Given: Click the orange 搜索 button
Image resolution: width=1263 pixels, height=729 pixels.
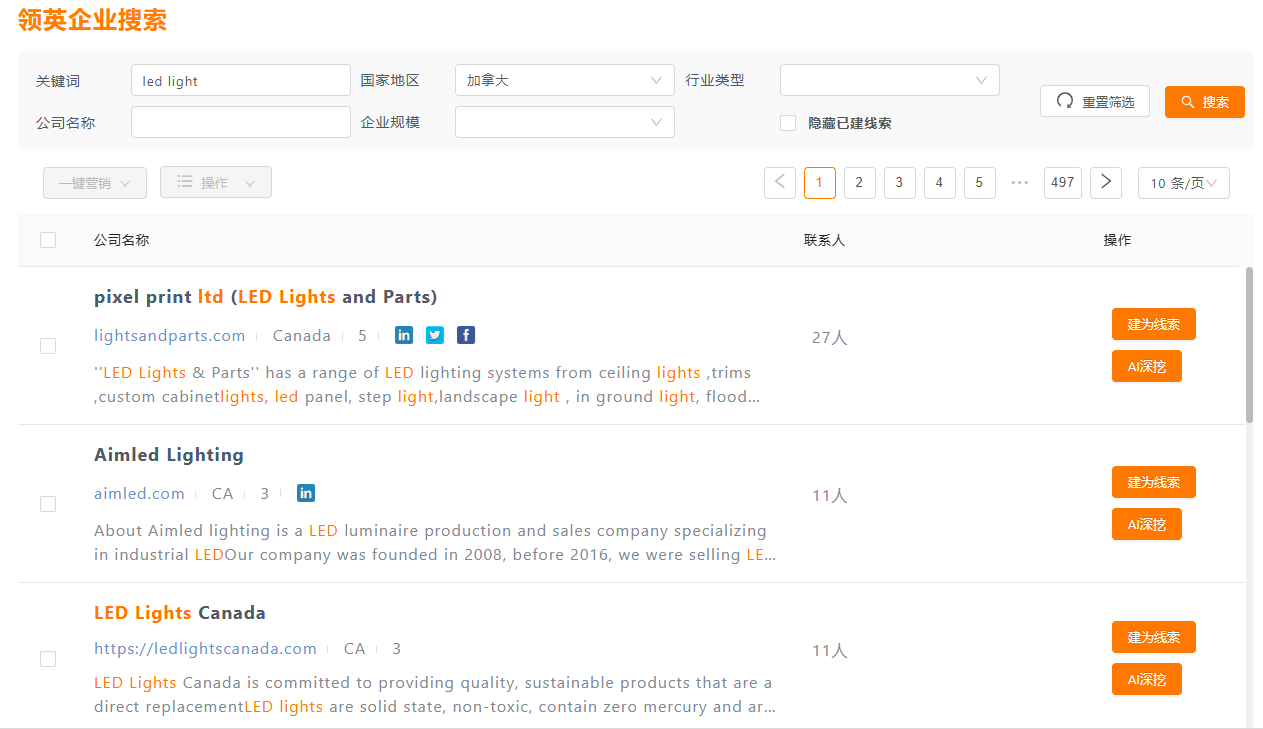Looking at the screenshot, I should [x=1205, y=102].
